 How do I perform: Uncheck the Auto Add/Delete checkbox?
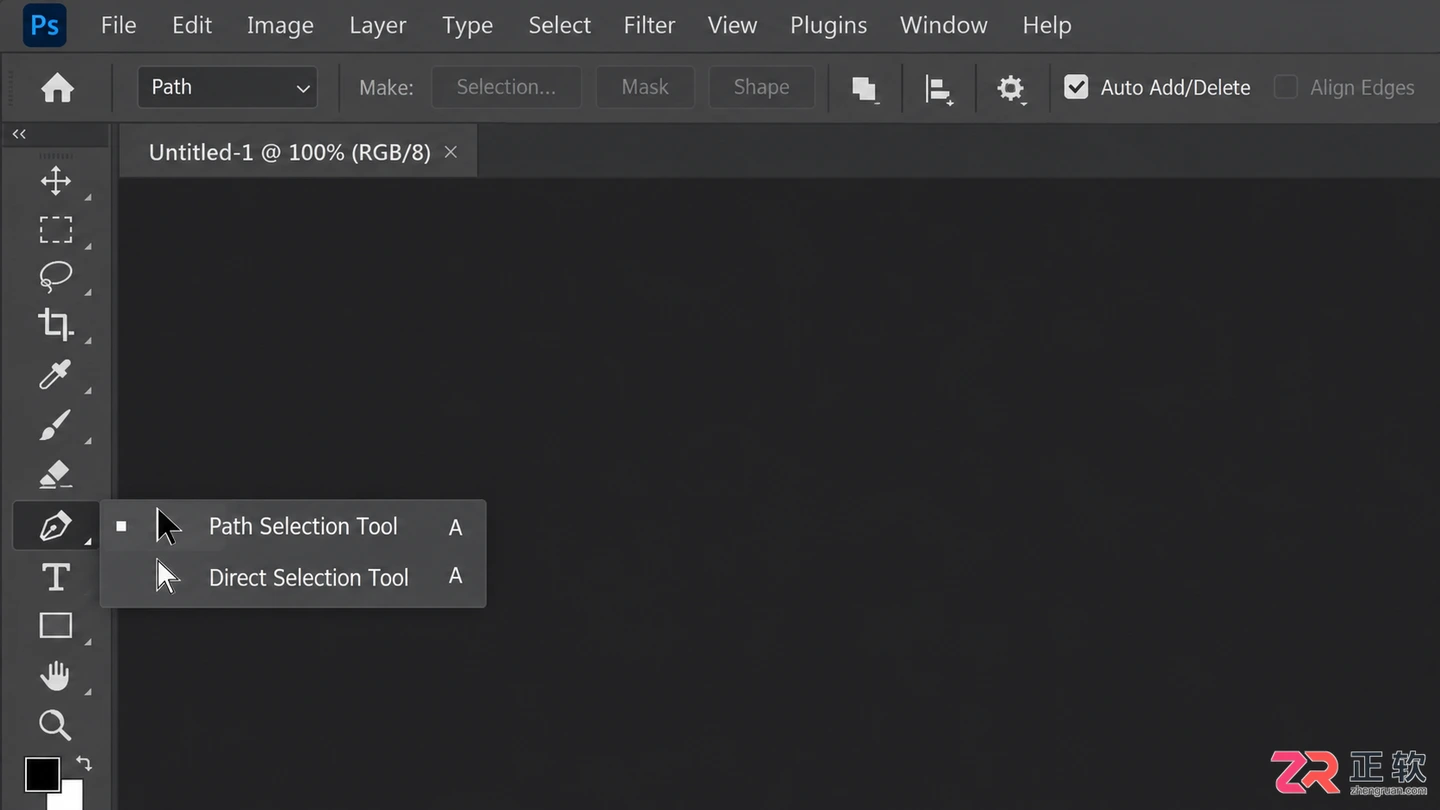(1076, 87)
